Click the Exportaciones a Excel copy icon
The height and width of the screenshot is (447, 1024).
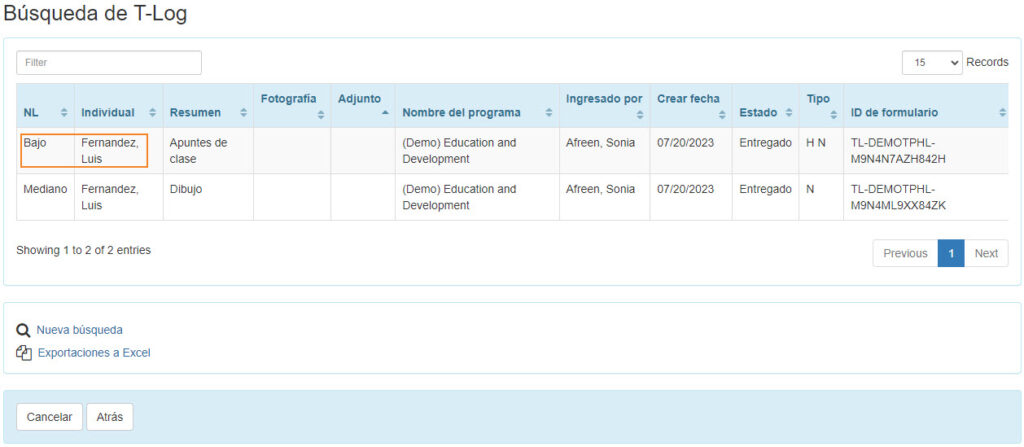(24, 354)
